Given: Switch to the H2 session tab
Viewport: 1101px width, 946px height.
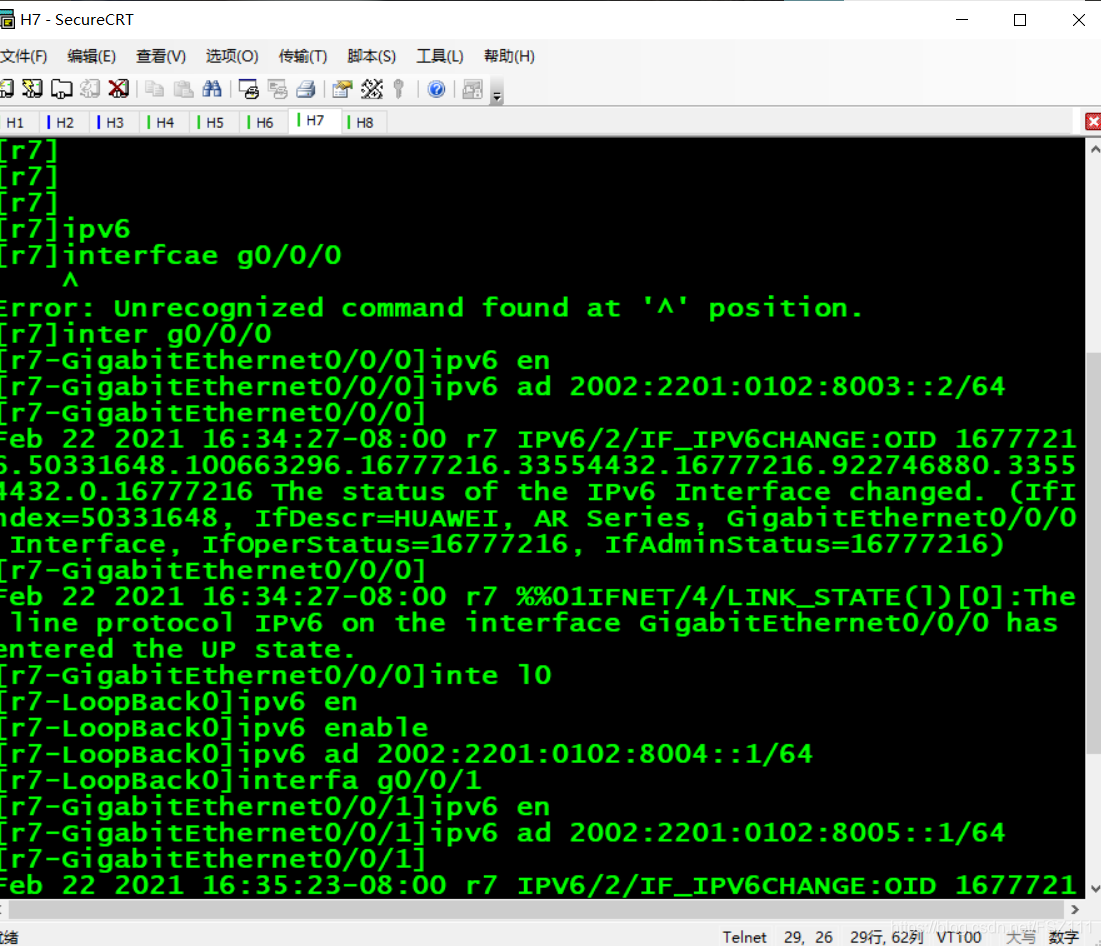Looking at the screenshot, I should 65,122.
